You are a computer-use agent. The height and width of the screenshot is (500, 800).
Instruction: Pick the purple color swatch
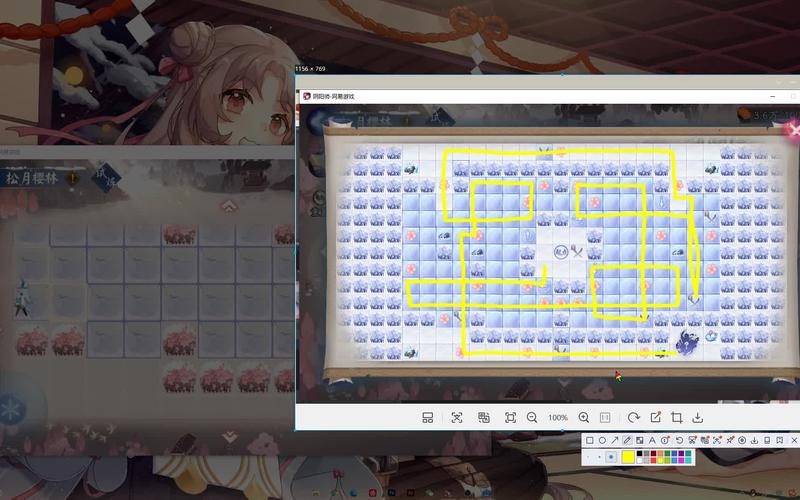coord(681,453)
